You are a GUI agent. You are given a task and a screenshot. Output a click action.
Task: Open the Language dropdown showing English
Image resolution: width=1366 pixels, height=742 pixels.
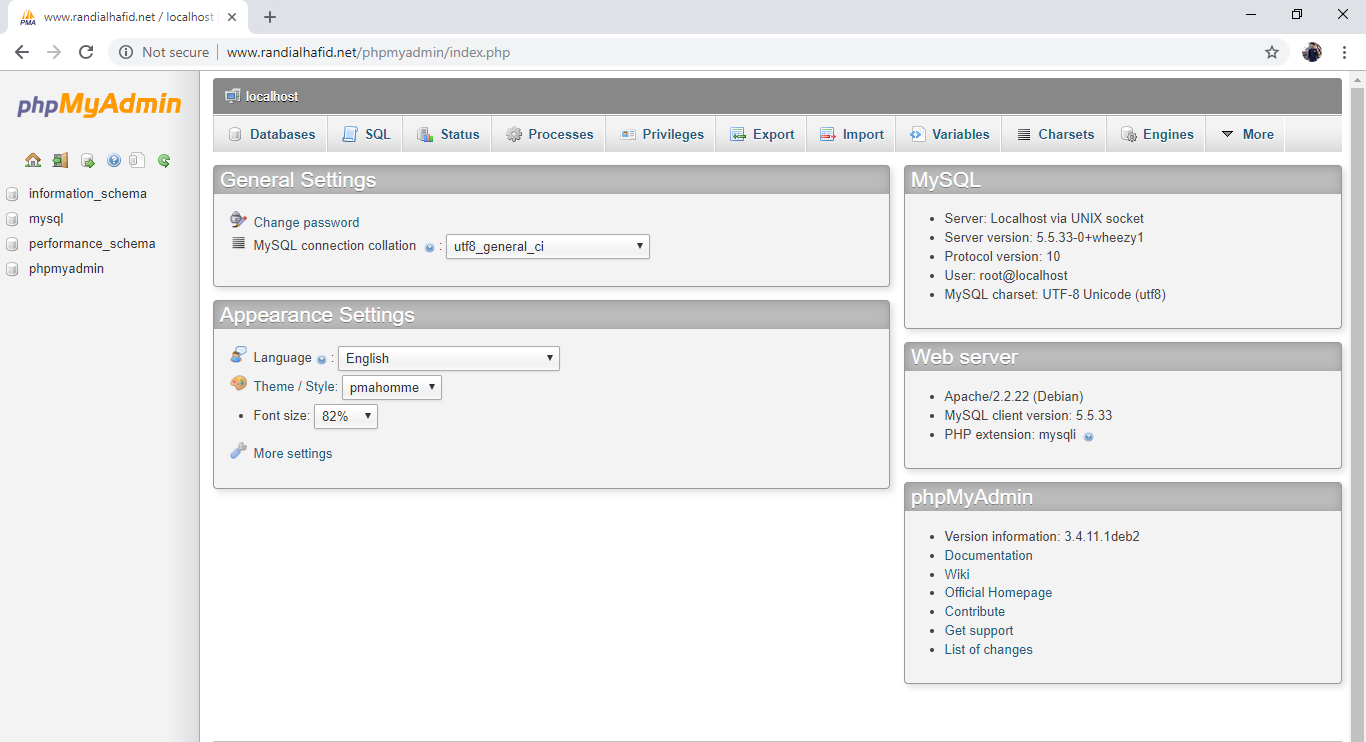[x=449, y=358]
